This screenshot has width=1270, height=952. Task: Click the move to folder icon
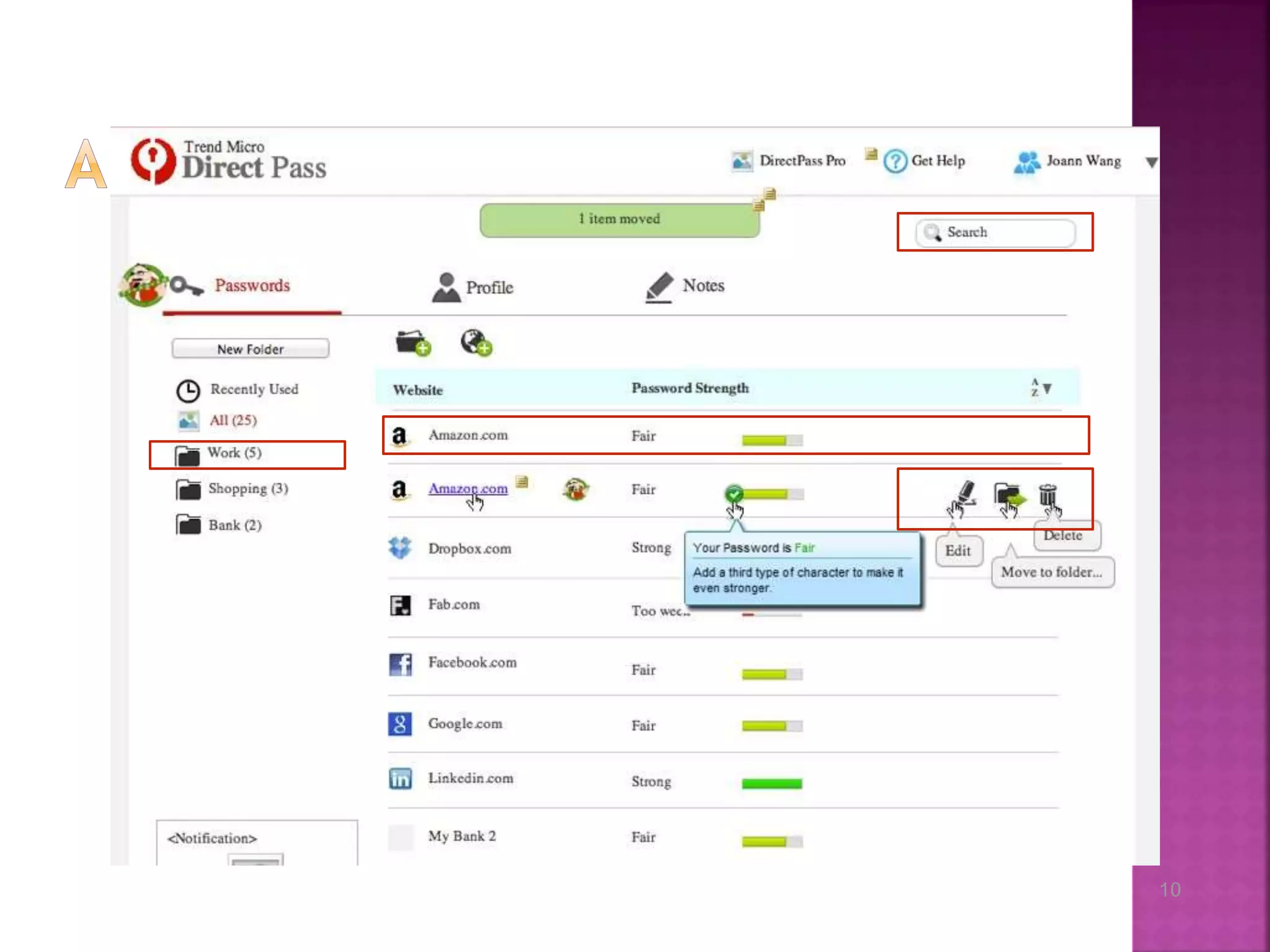(1008, 495)
